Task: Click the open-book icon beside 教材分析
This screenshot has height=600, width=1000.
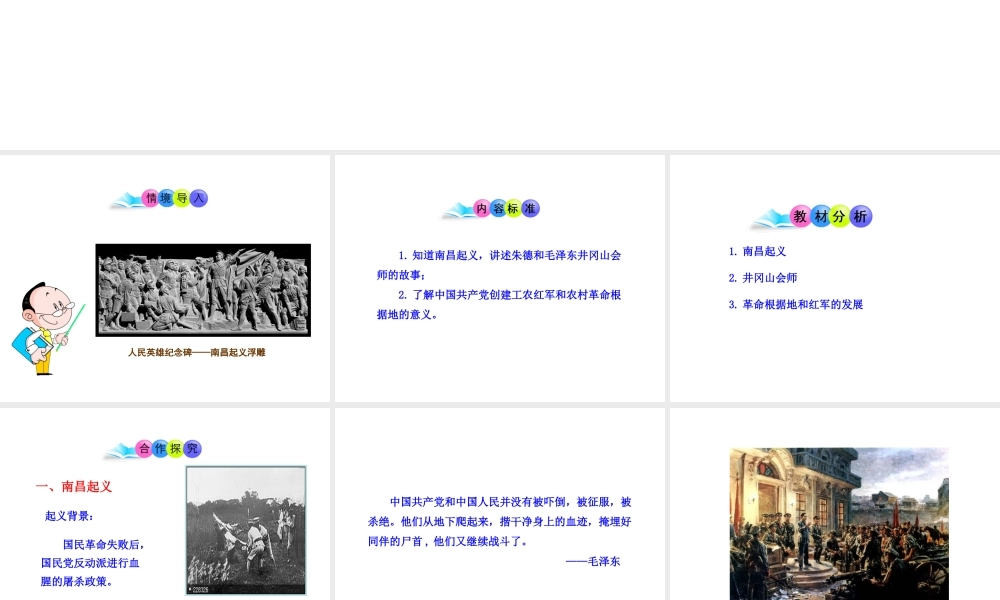Action: coord(770,220)
